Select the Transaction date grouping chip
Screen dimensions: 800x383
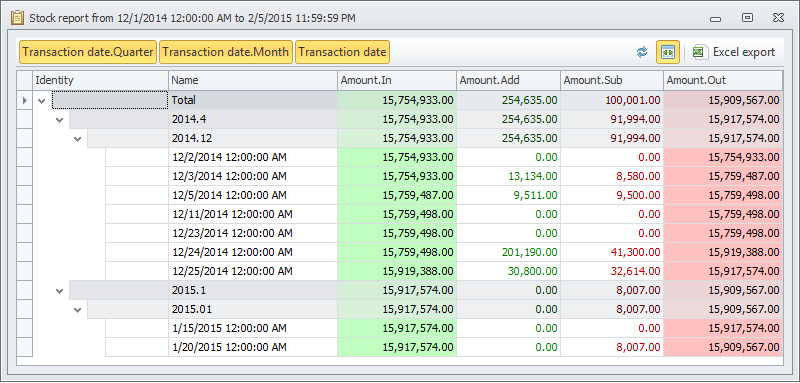pyautogui.click(x=342, y=52)
